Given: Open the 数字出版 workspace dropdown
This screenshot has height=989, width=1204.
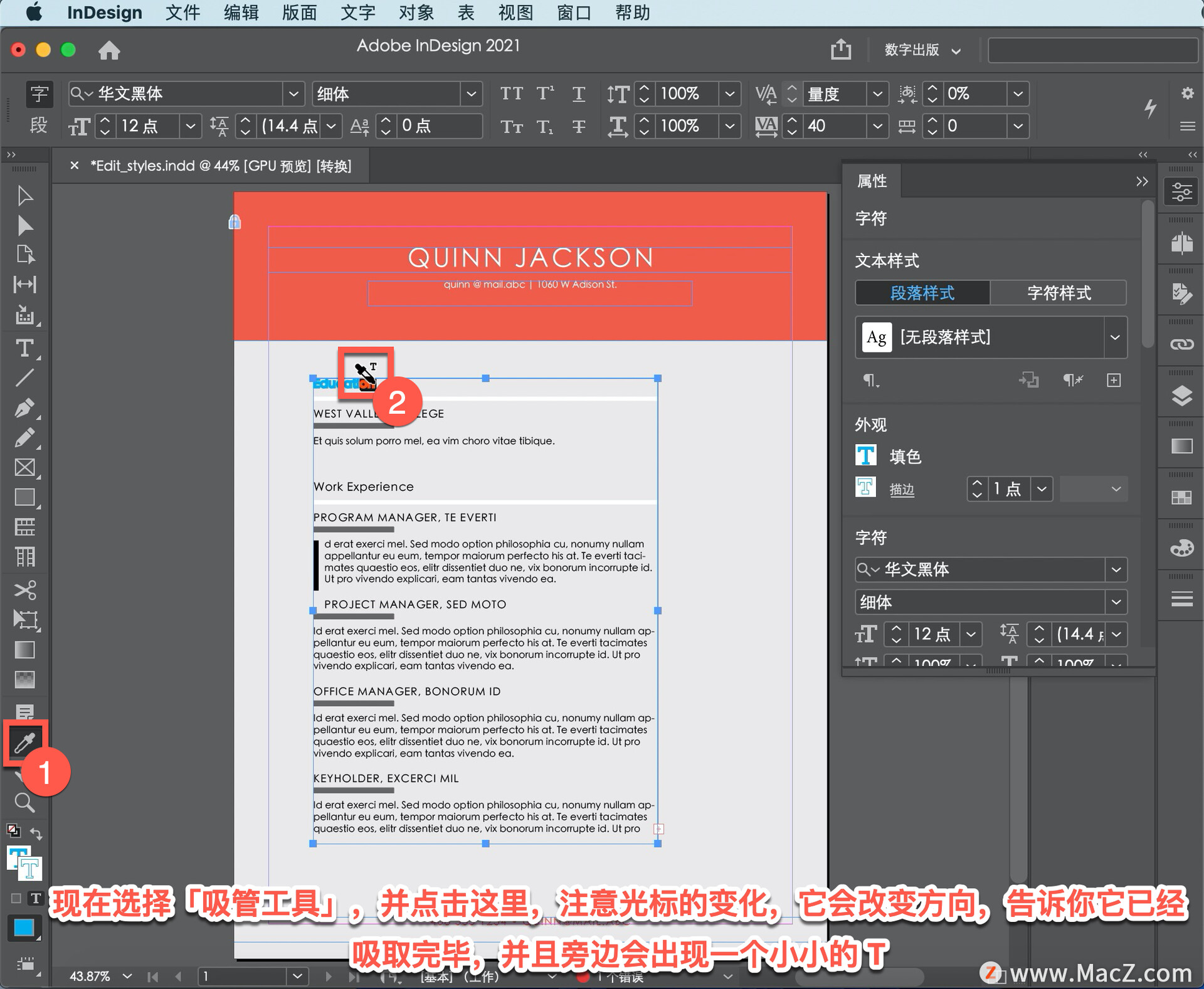Looking at the screenshot, I should [x=922, y=50].
